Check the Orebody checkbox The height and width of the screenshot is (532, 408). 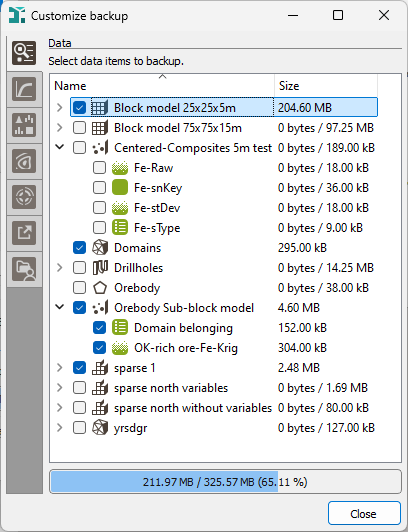79,288
